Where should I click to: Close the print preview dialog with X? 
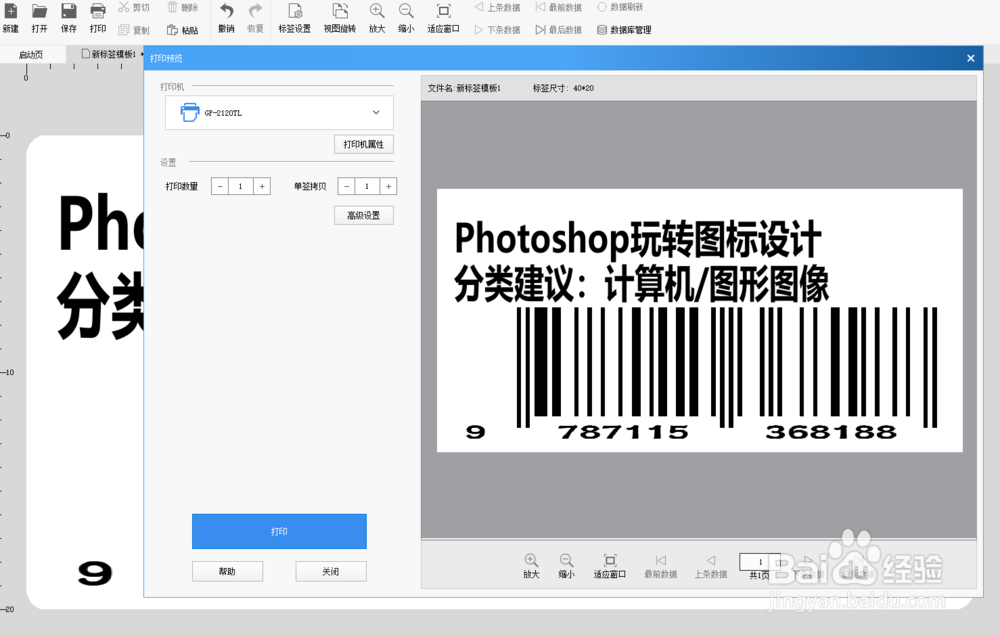point(971,58)
